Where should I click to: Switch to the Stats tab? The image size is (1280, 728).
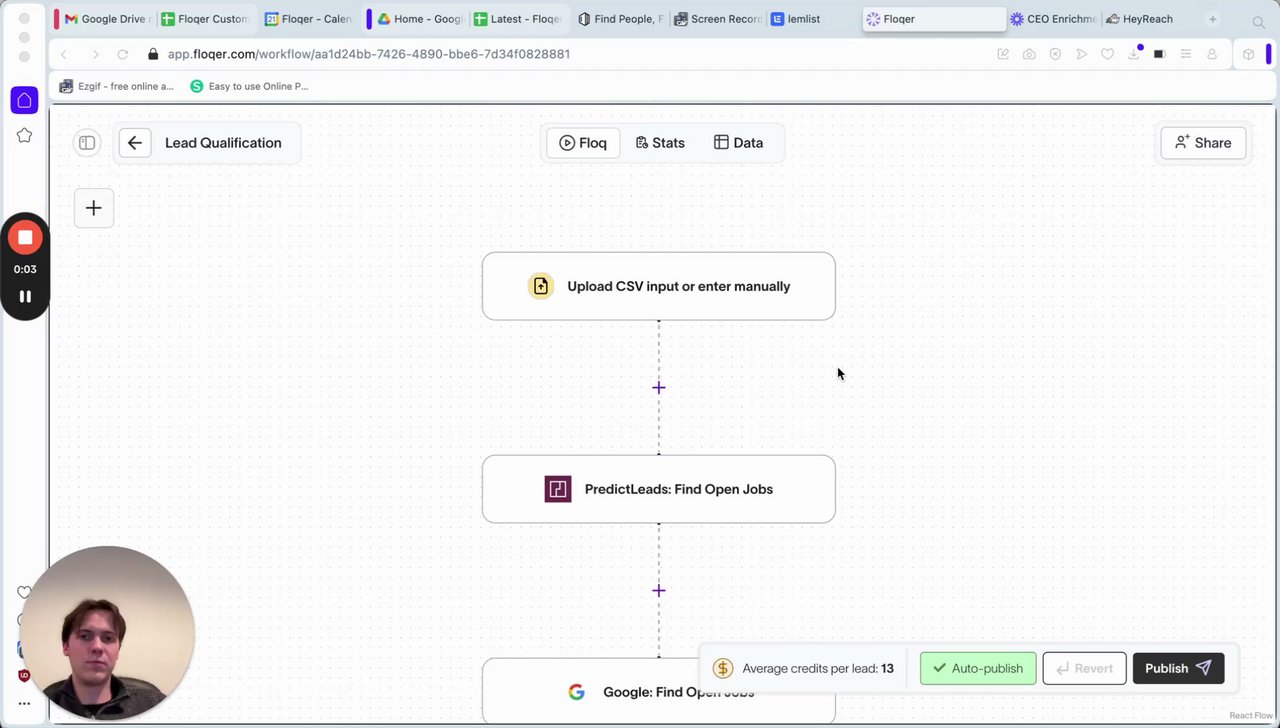pyautogui.click(x=660, y=143)
